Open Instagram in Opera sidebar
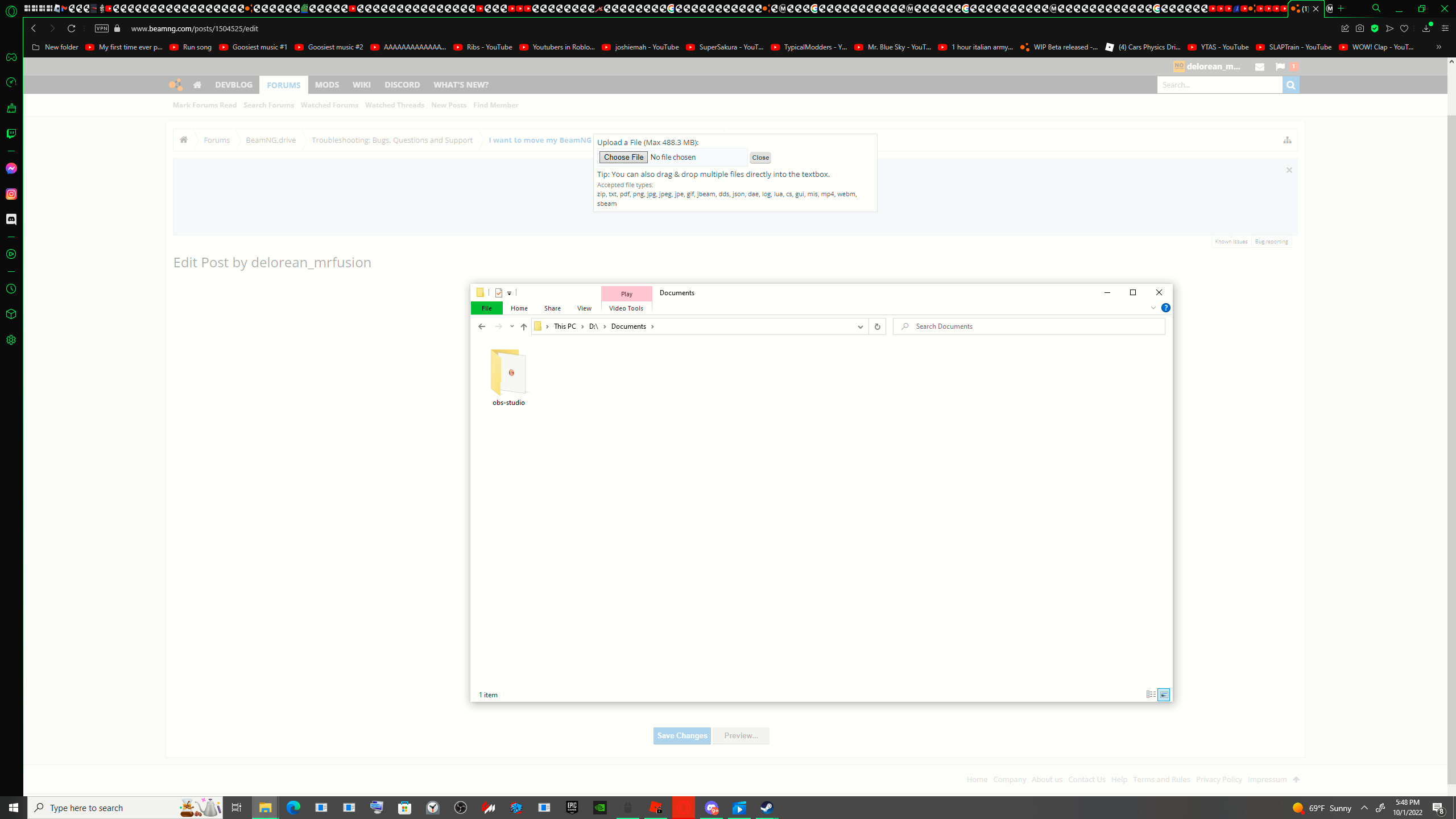This screenshot has height=819, width=1456. coord(11,194)
